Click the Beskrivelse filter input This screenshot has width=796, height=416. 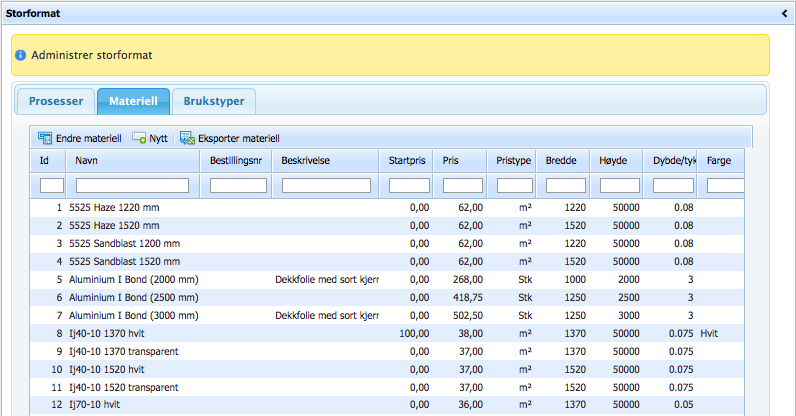click(326, 185)
